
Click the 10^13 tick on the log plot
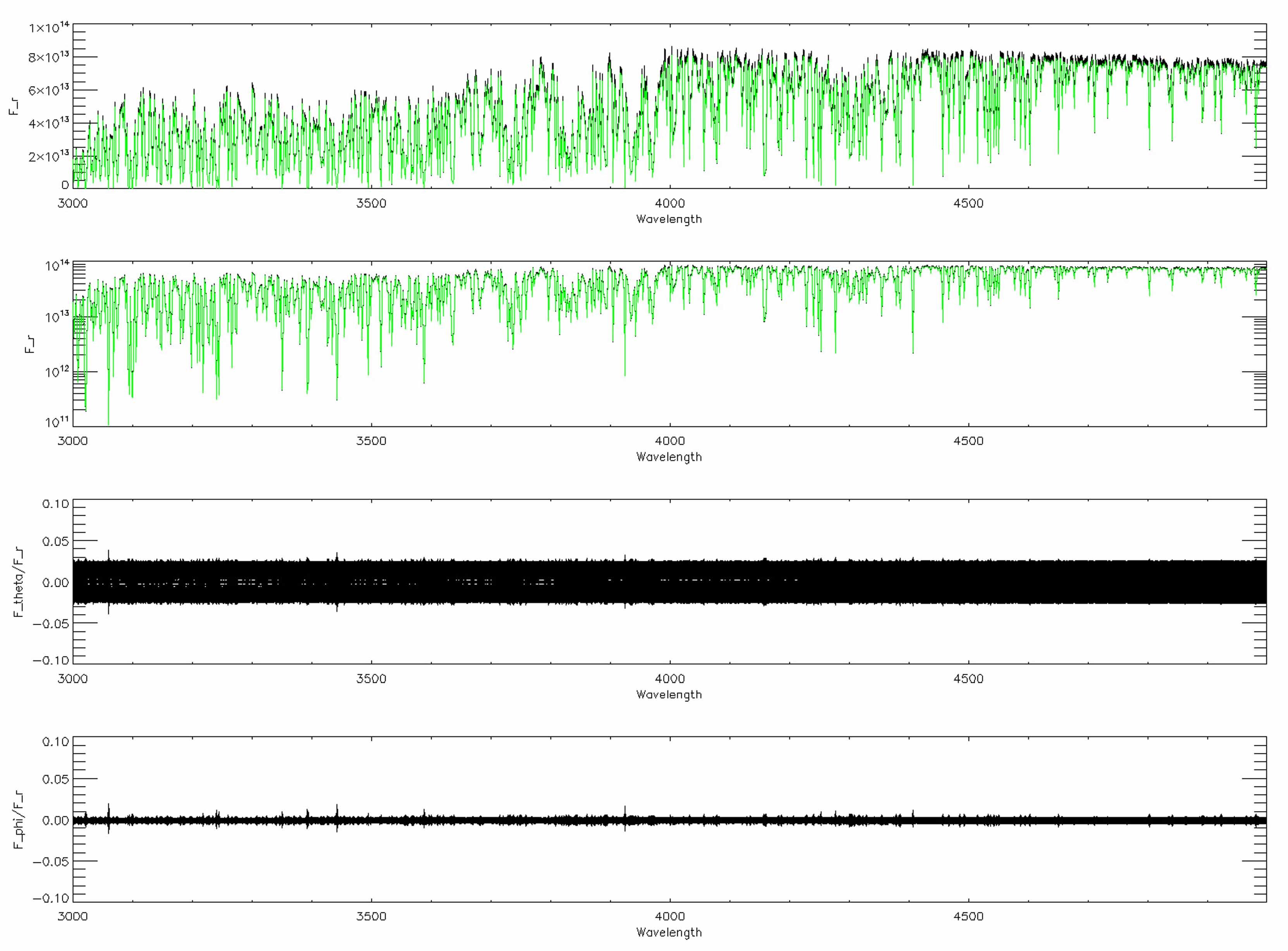[x=57, y=317]
